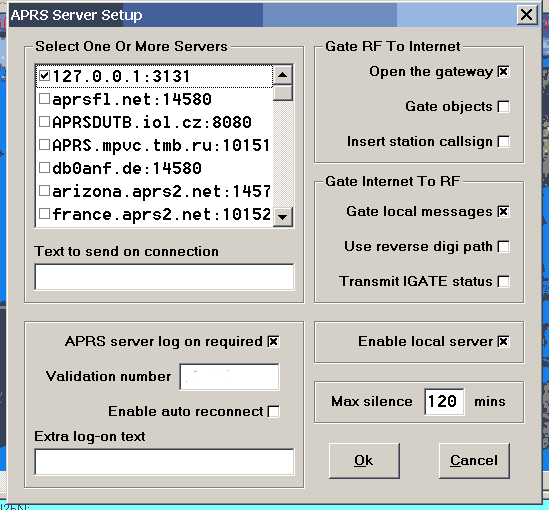Click the Text to send on connection field

click(164, 277)
